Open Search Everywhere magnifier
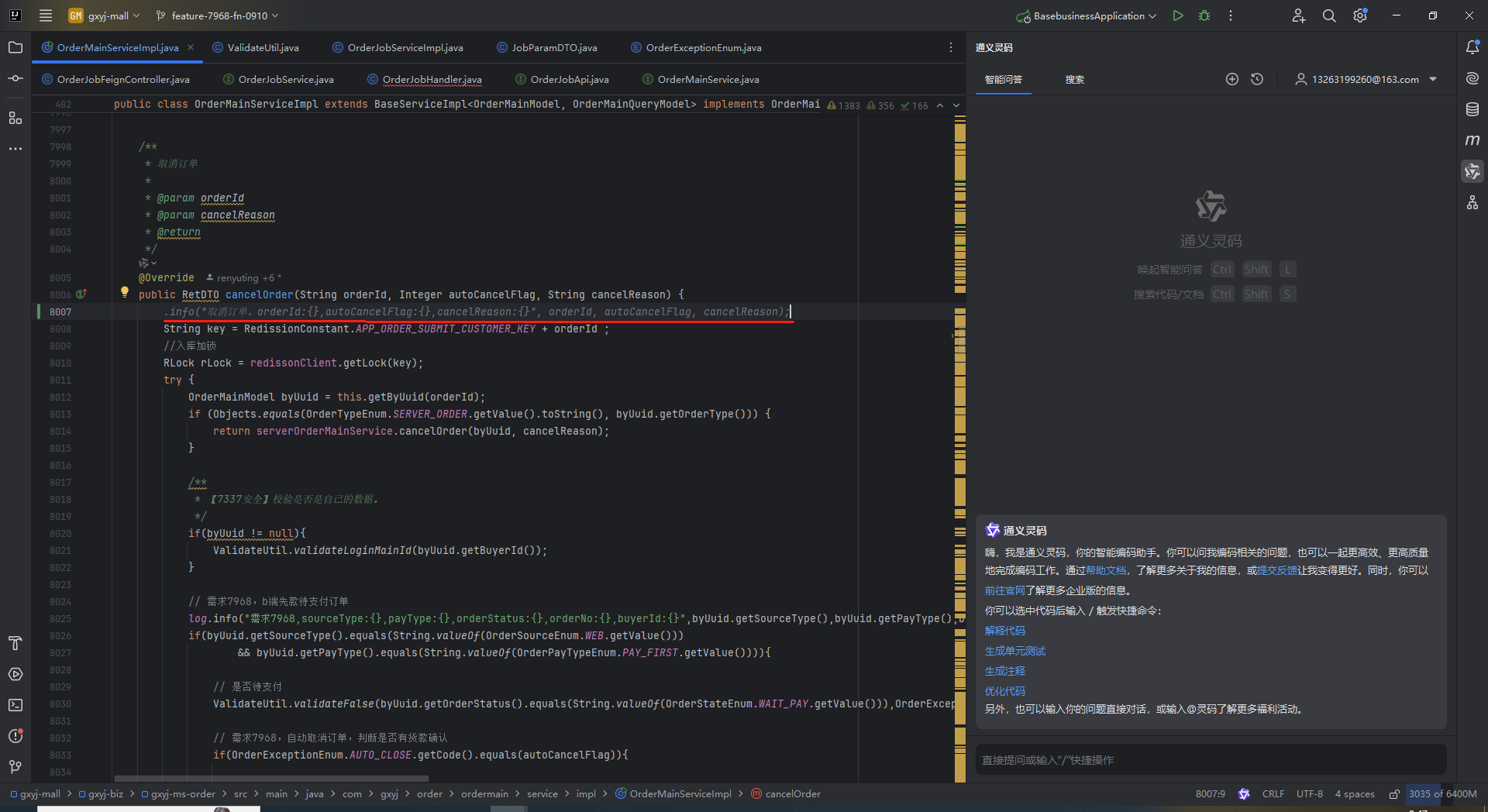Screen dimensions: 1488x812 1329,15
